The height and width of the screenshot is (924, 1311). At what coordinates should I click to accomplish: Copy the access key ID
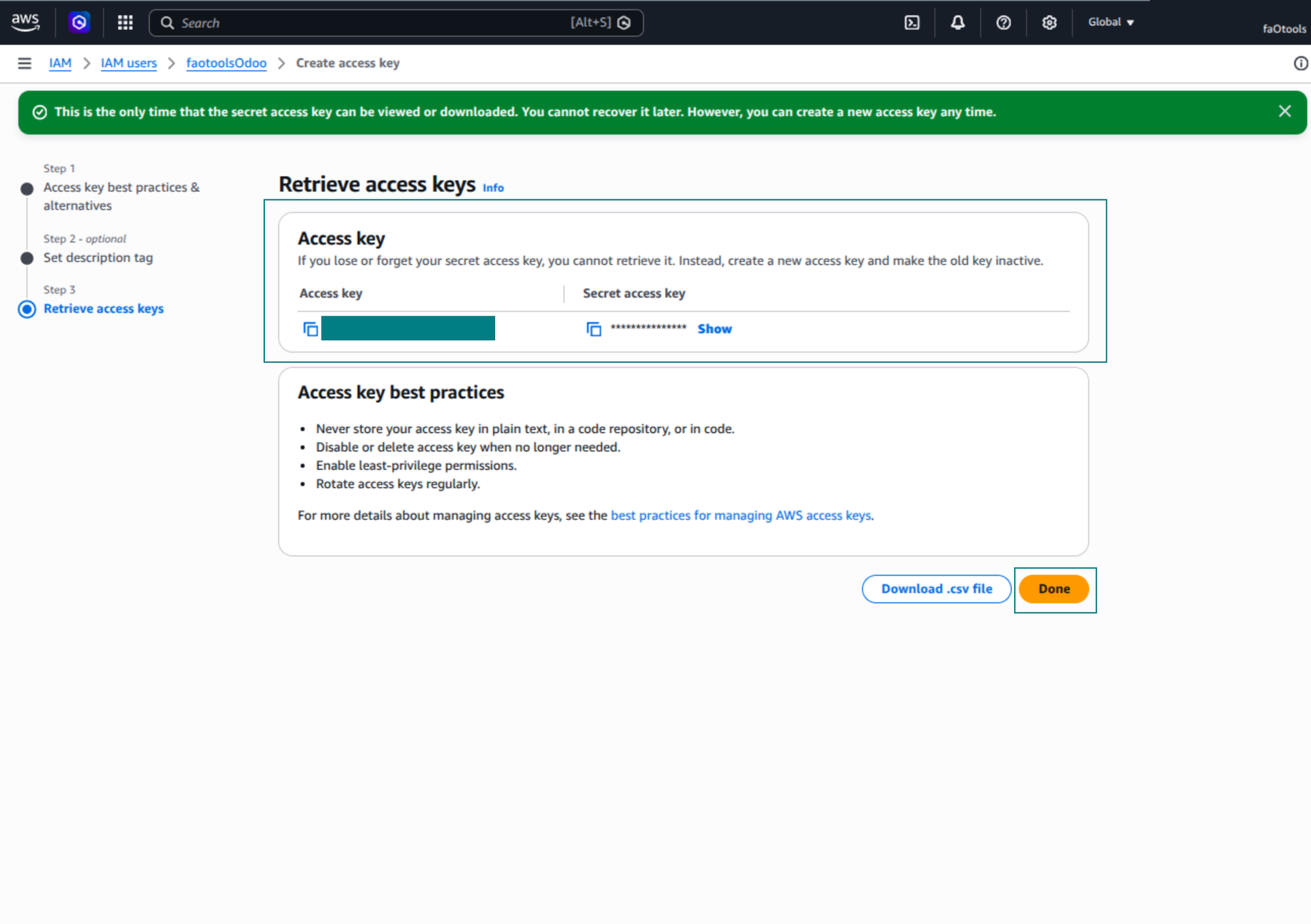(311, 329)
